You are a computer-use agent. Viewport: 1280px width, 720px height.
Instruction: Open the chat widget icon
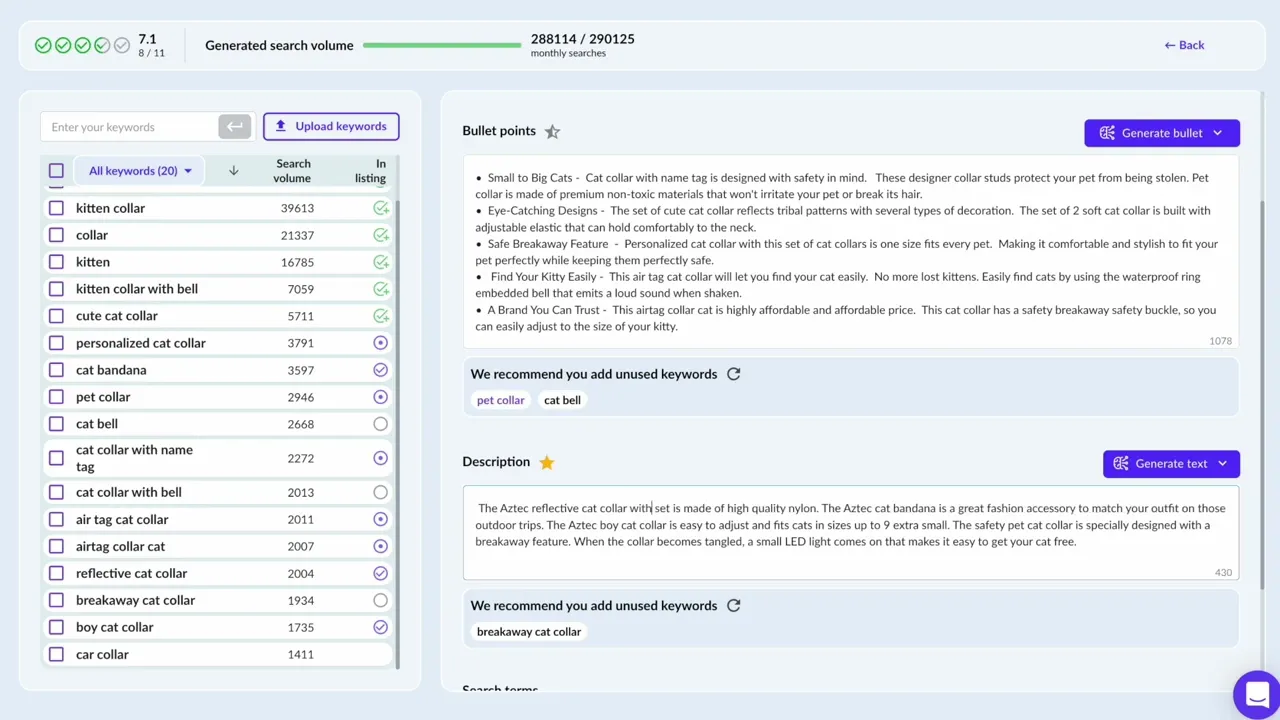tap(1257, 694)
